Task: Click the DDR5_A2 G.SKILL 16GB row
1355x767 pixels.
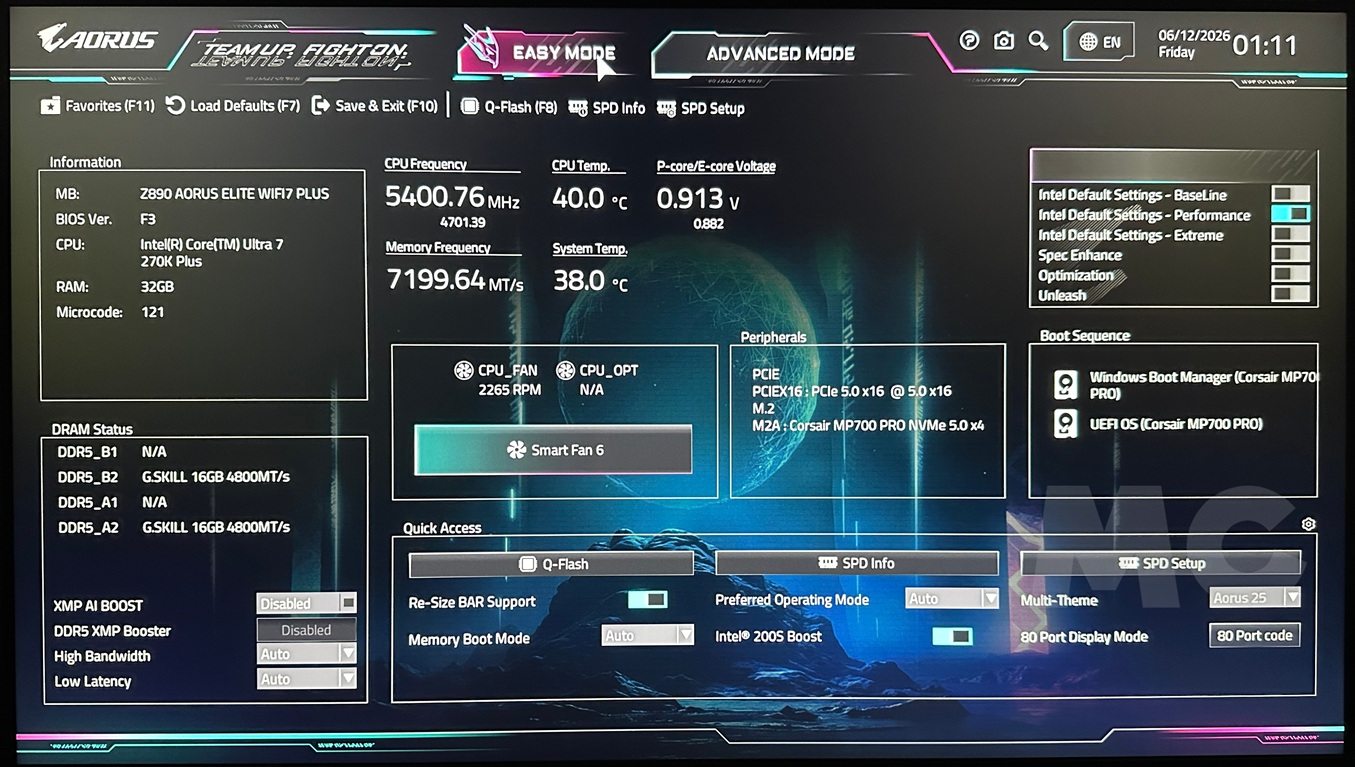Action: (x=174, y=527)
